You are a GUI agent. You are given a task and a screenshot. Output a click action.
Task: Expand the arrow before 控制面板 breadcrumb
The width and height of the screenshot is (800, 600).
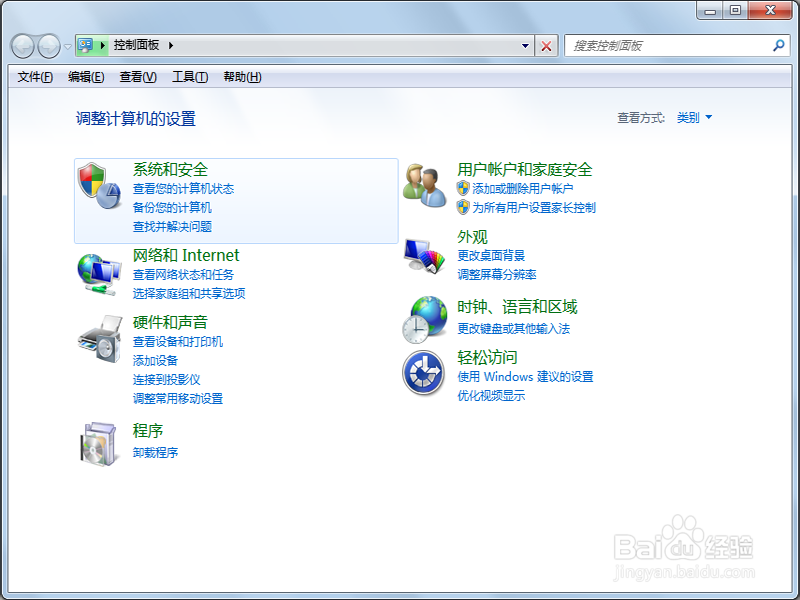coord(103,45)
